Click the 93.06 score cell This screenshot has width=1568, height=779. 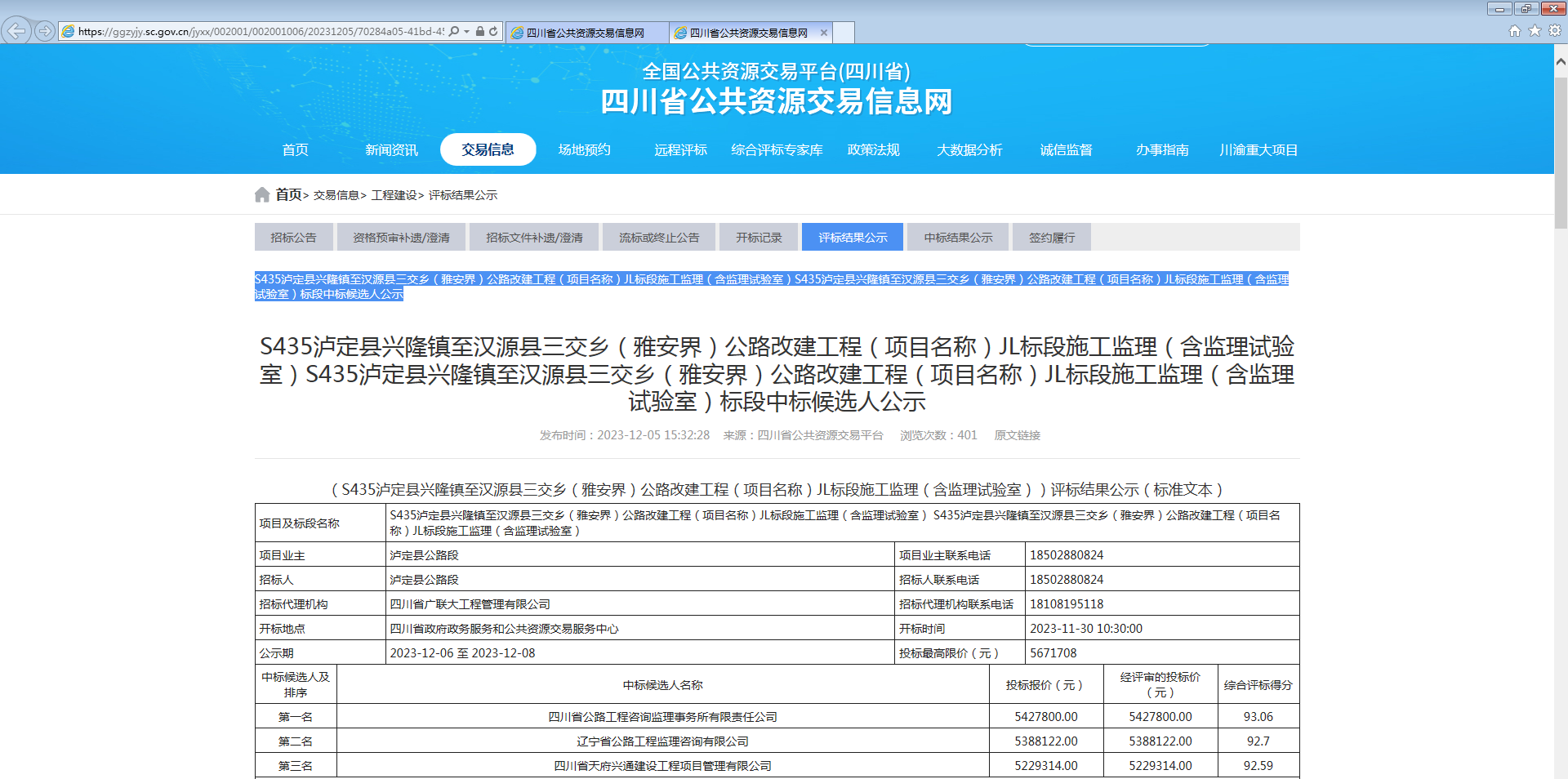1258,717
